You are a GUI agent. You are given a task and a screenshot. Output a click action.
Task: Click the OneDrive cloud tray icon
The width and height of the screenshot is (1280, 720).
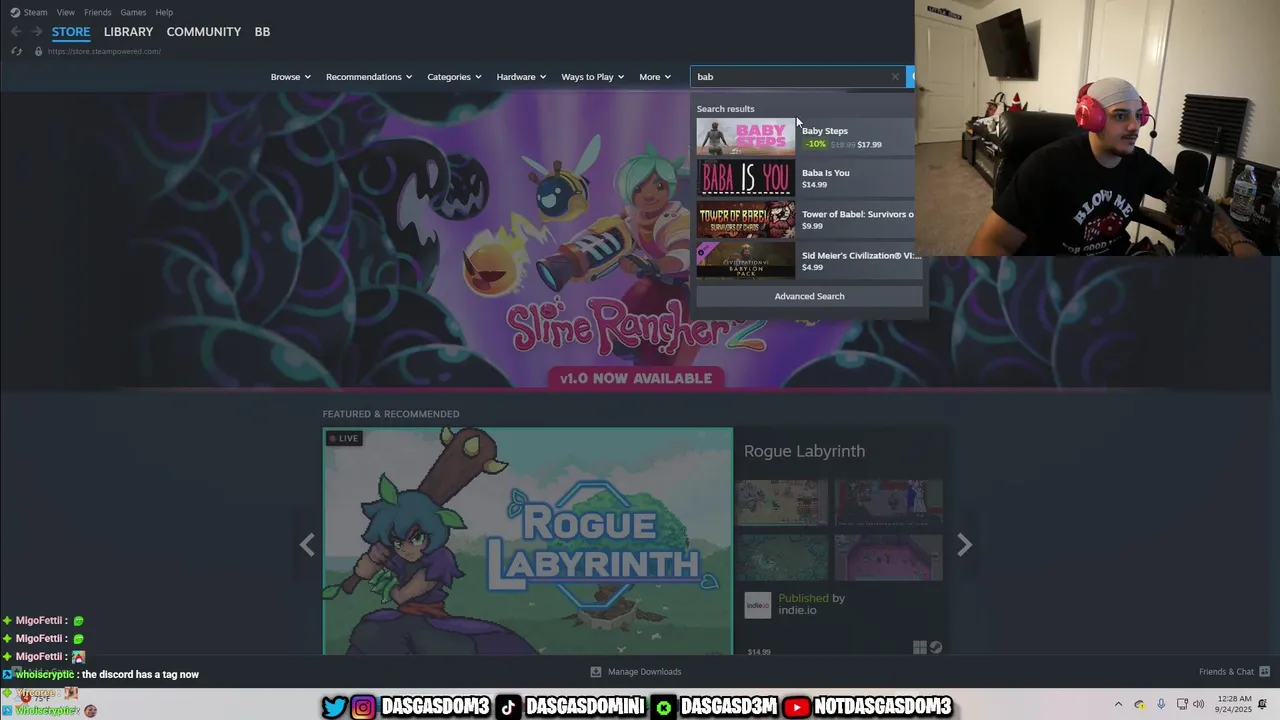pos(1139,704)
